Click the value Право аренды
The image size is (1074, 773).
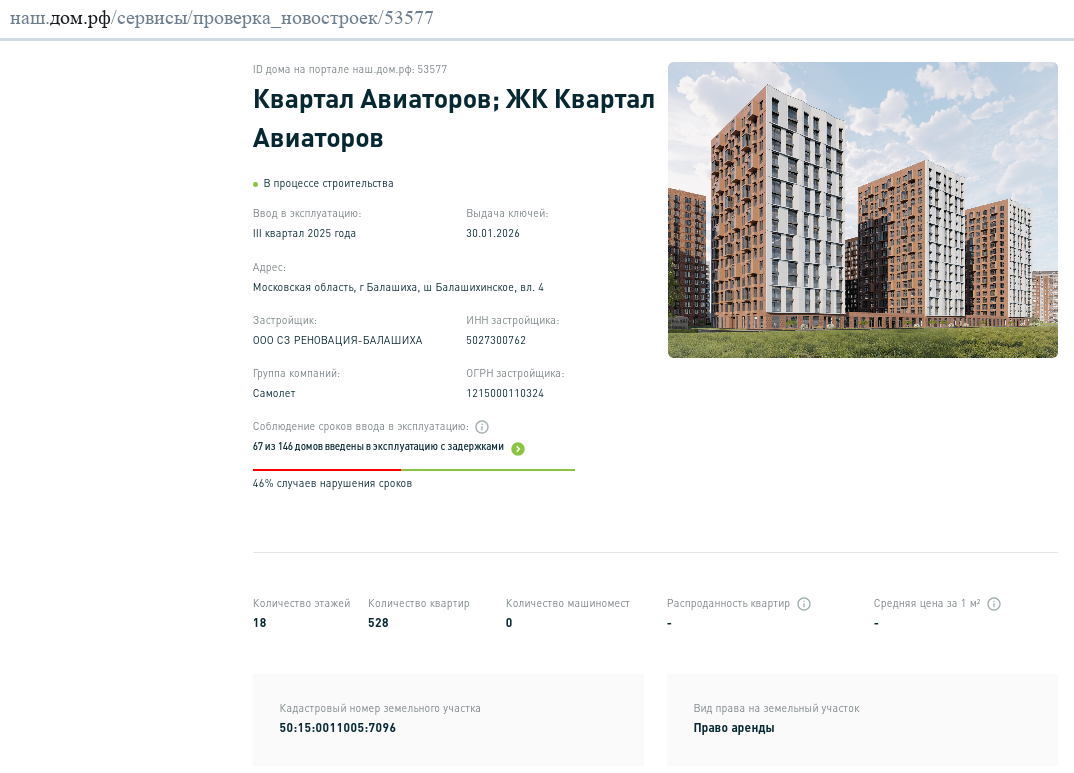tap(734, 728)
